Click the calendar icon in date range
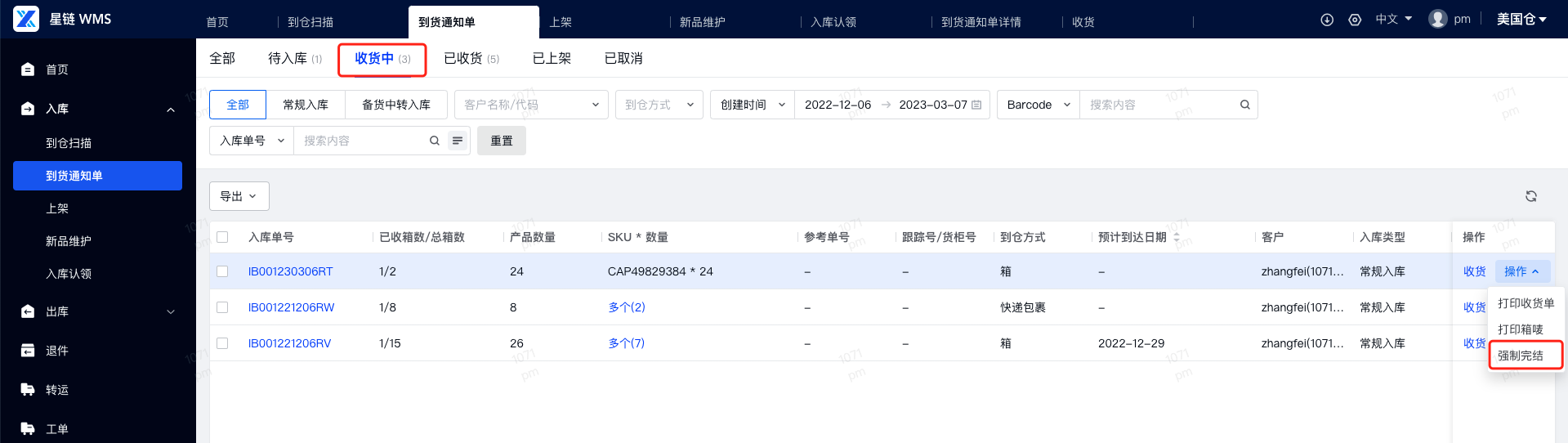Image resolution: width=1568 pixels, height=443 pixels. pyautogui.click(x=976, y=105)
